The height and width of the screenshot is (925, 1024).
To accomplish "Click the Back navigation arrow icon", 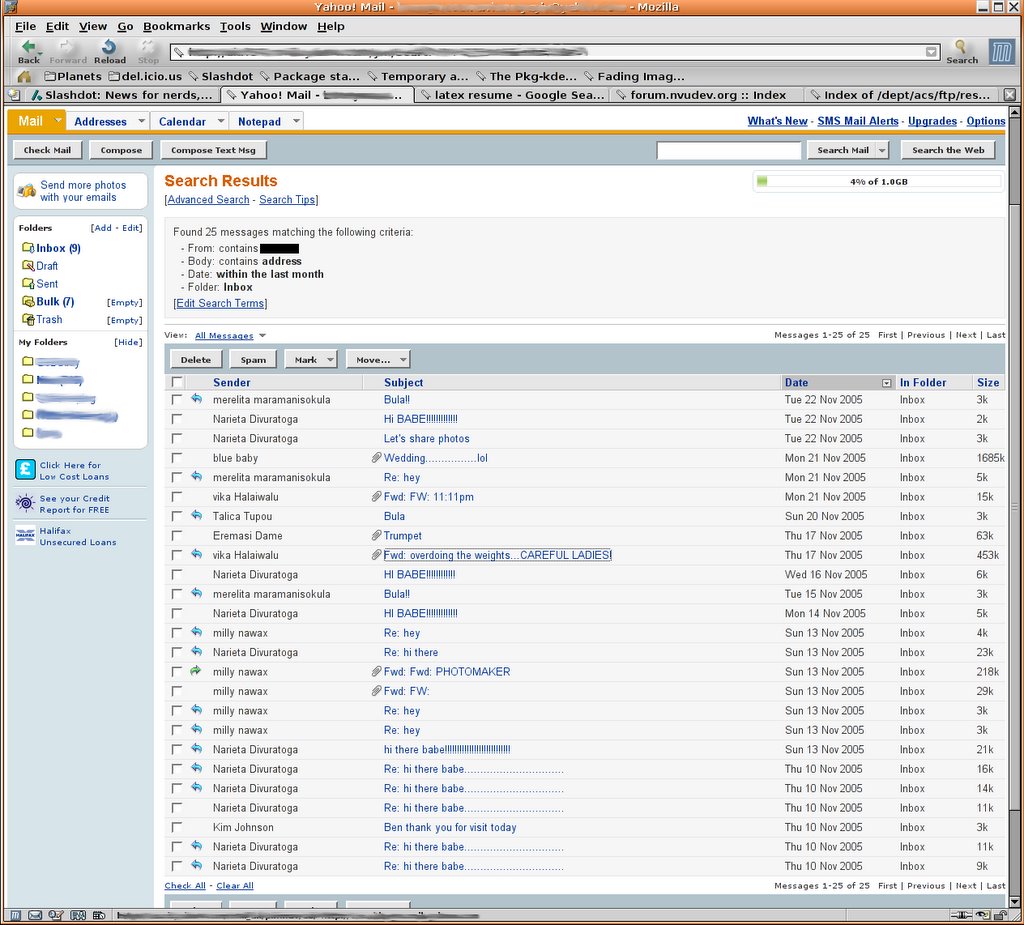I will click(x=29, y=47).
